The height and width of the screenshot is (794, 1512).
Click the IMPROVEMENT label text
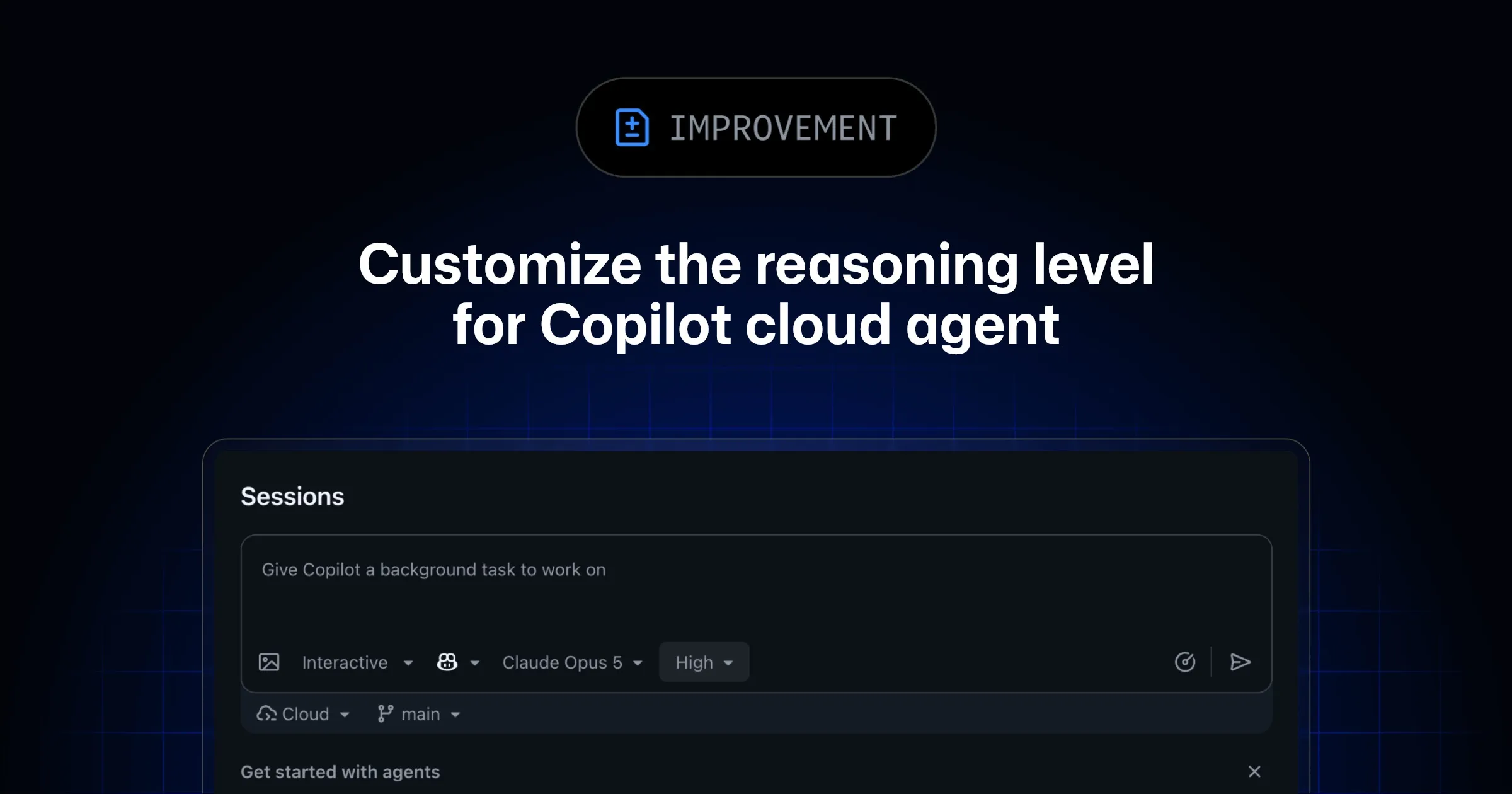(783, 128)
